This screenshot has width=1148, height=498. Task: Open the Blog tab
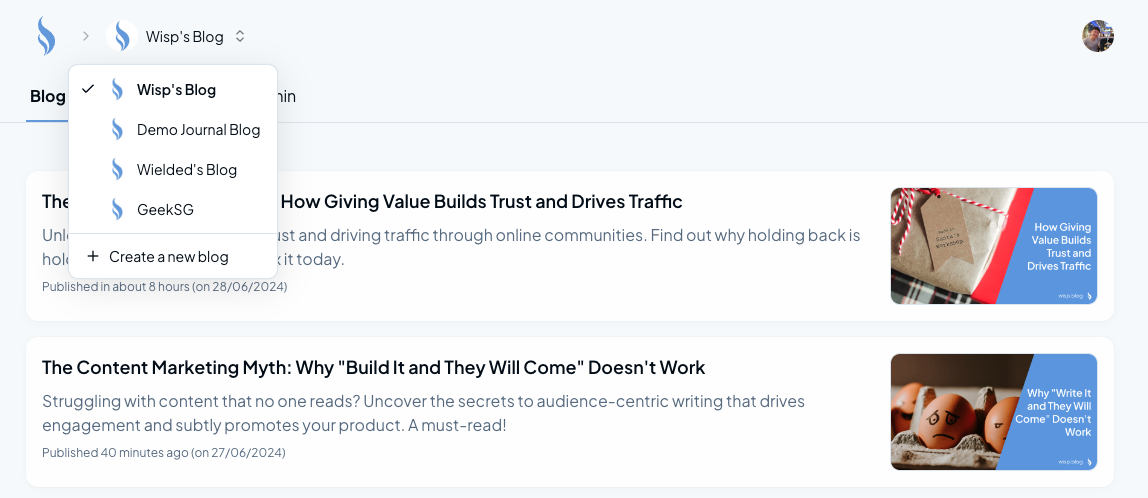pyautogui.click(x=47, y=97)
